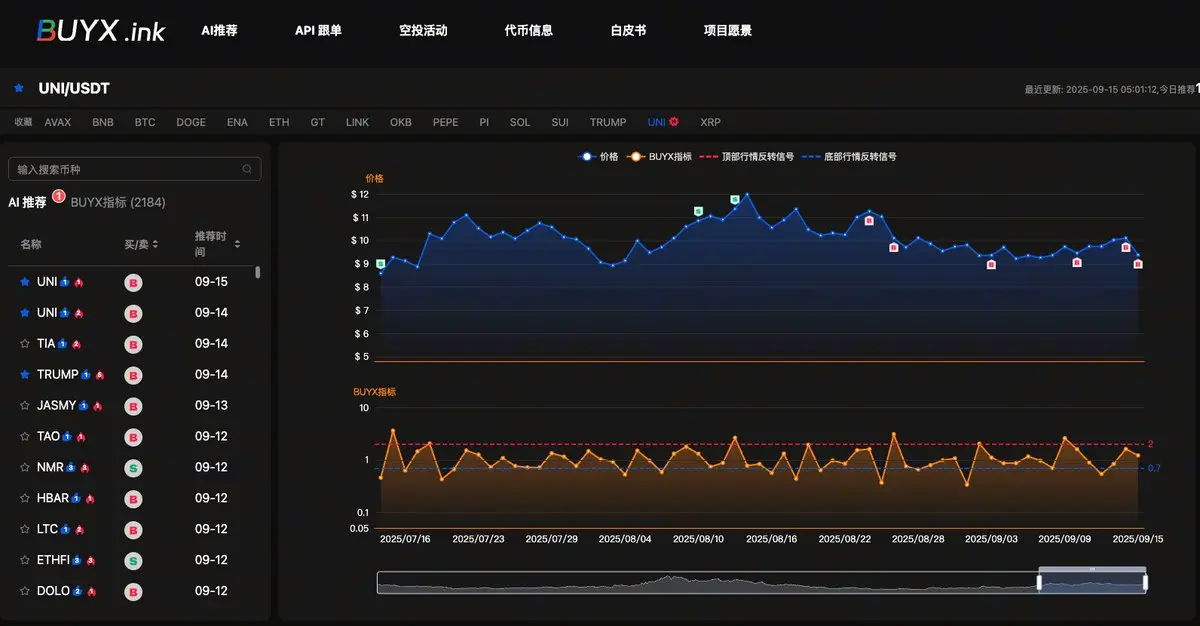
Task: Open the AI推荐 nav menu
Action: coord(219,30)
